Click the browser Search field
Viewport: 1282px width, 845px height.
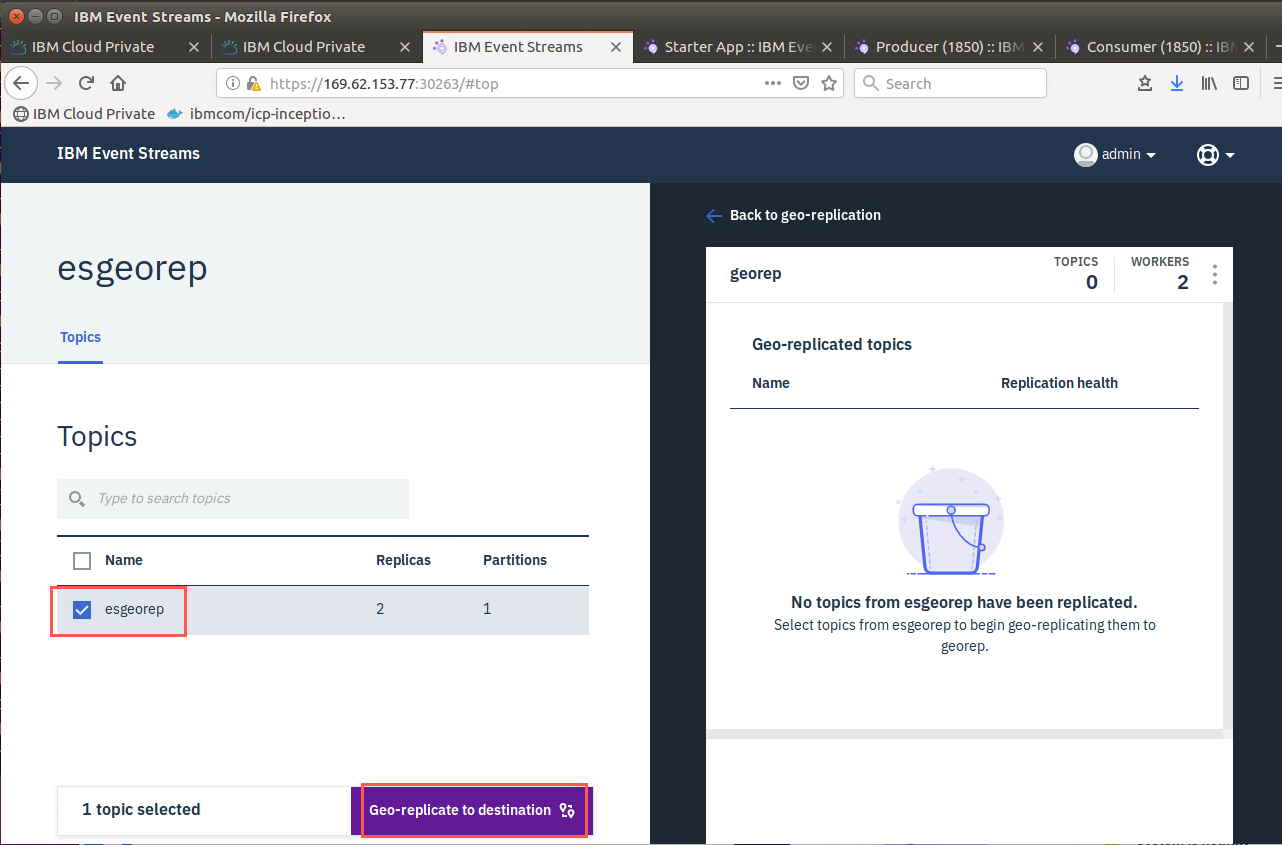[x=950, y=84]
